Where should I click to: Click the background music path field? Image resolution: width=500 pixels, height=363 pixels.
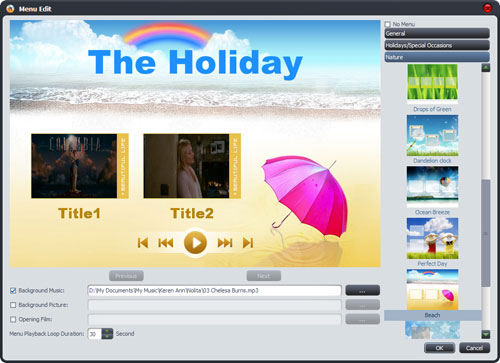214,290
